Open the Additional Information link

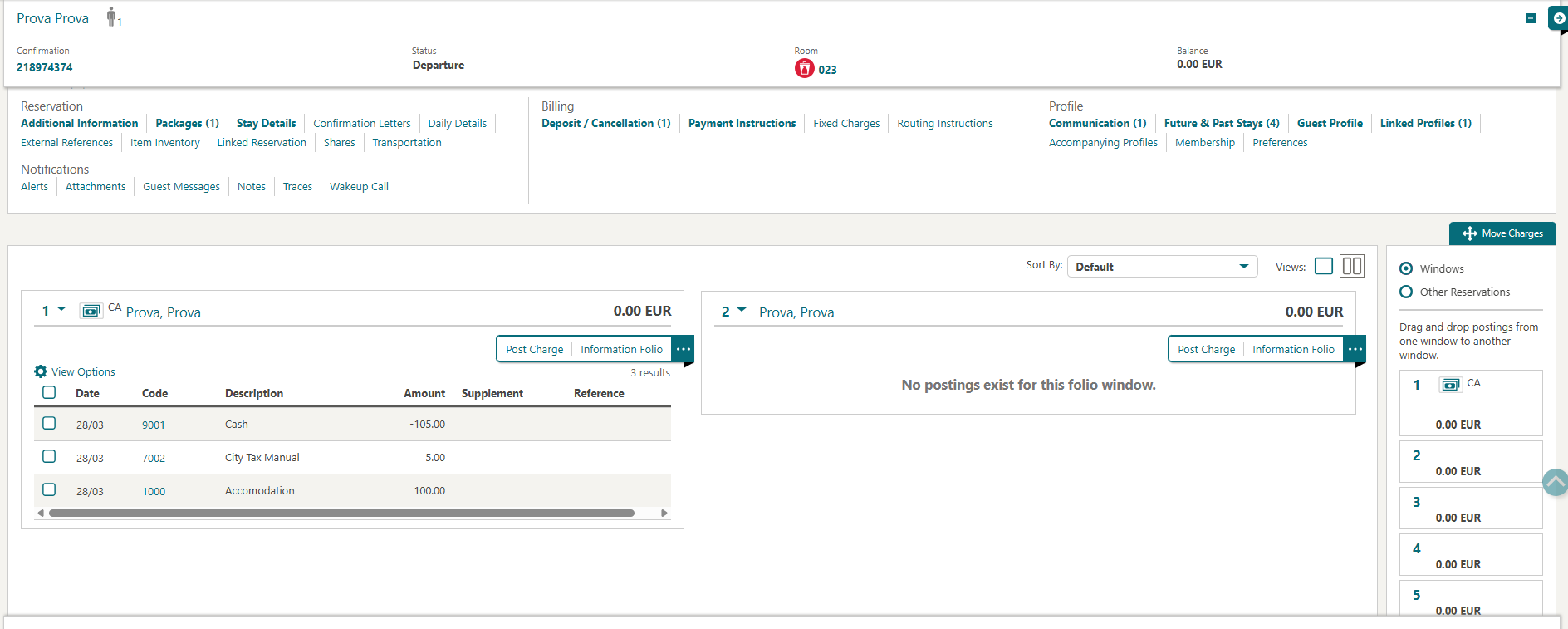[80, 123]
